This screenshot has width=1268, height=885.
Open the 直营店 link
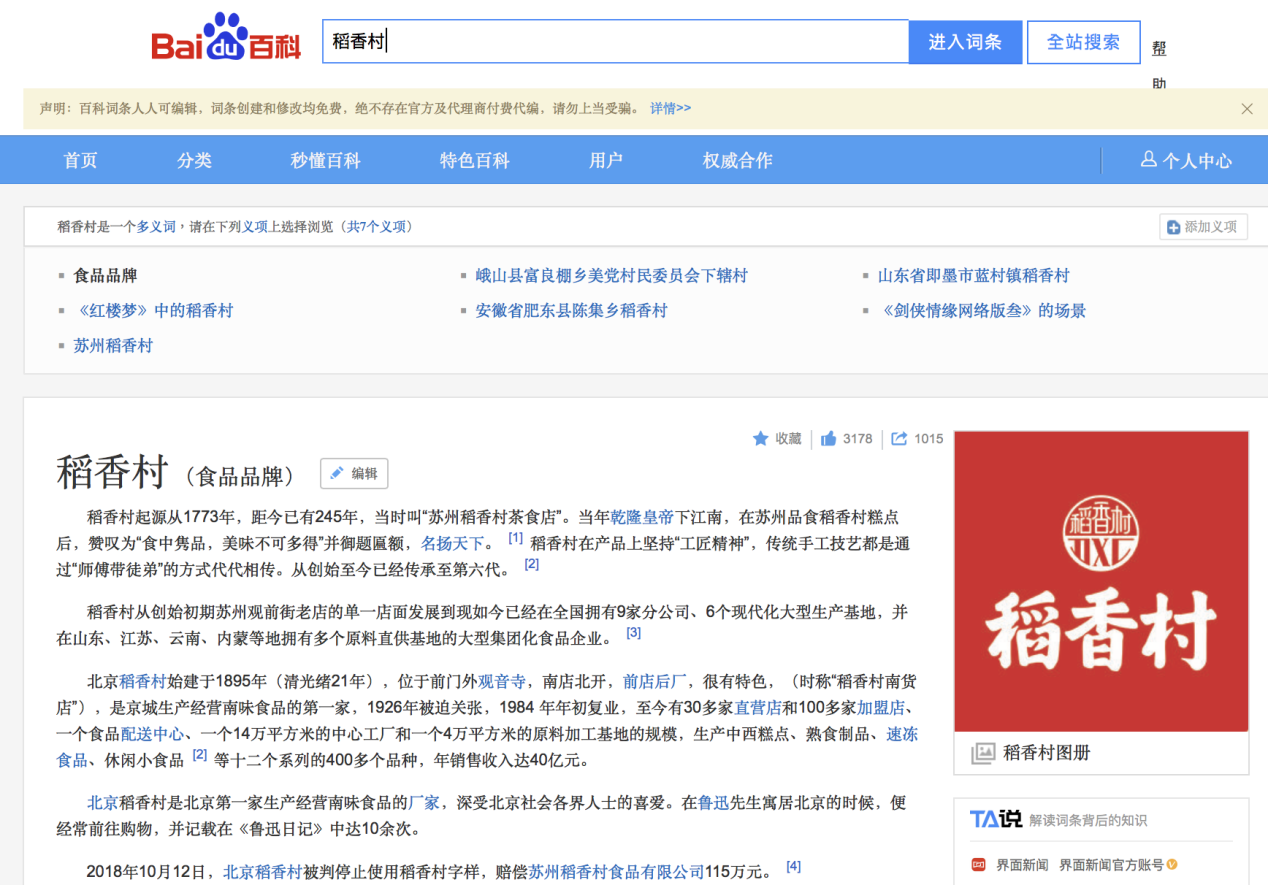(x=759, y=708)
